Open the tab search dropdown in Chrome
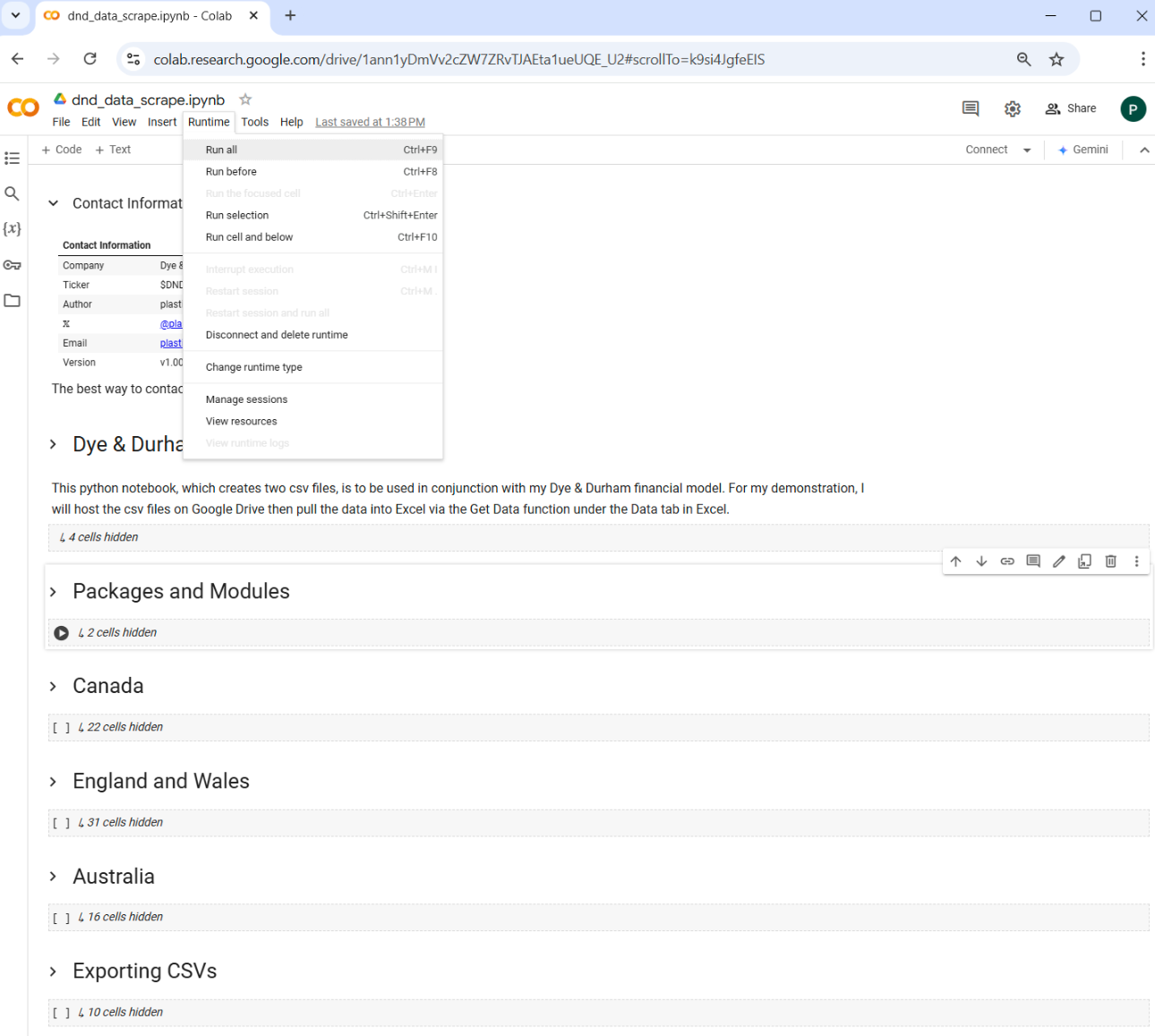Image resolution: width=1155 pixels, height=1036 pixels. point(15,15)
